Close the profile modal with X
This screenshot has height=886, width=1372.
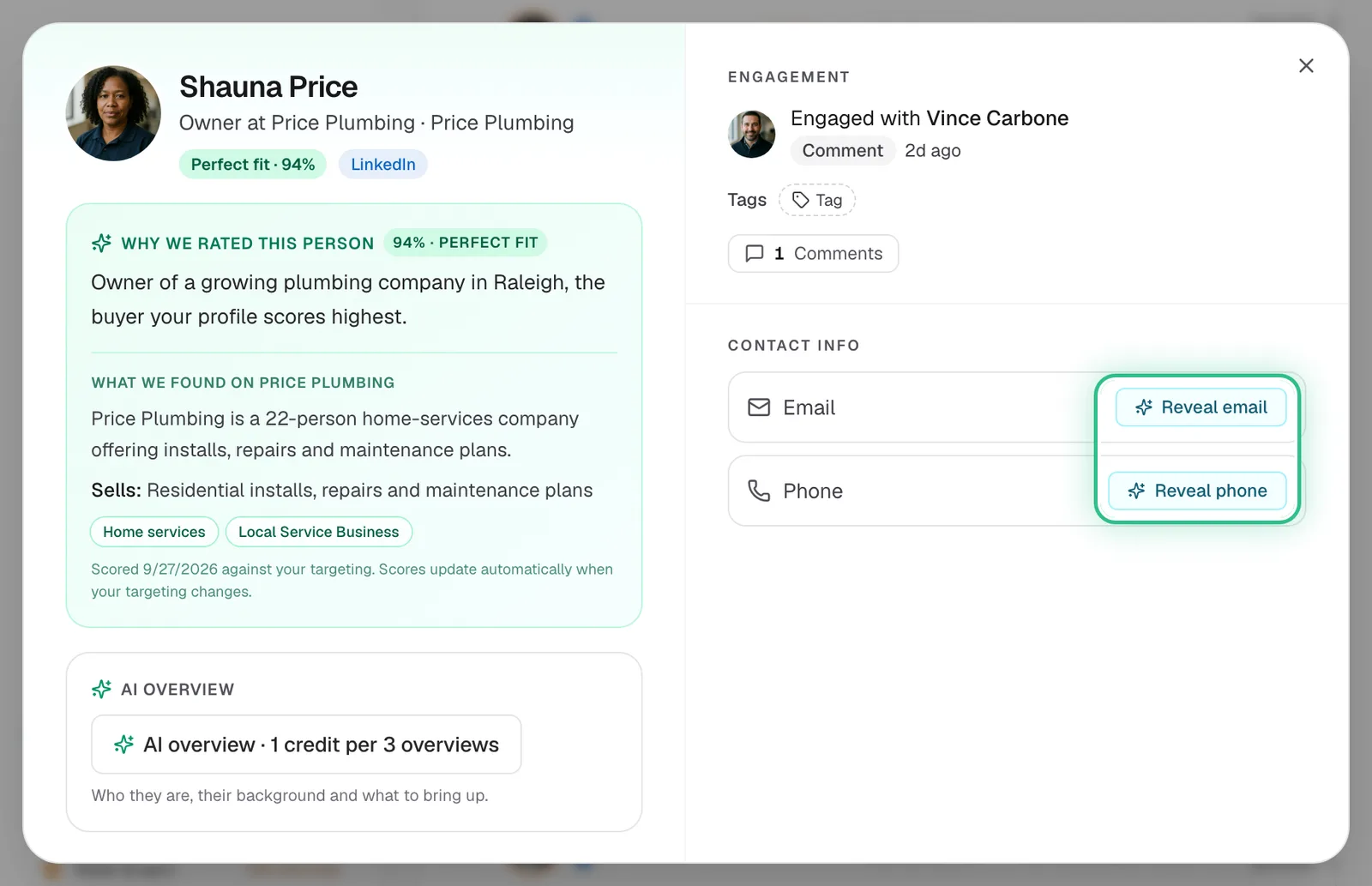pos(1306,66)
